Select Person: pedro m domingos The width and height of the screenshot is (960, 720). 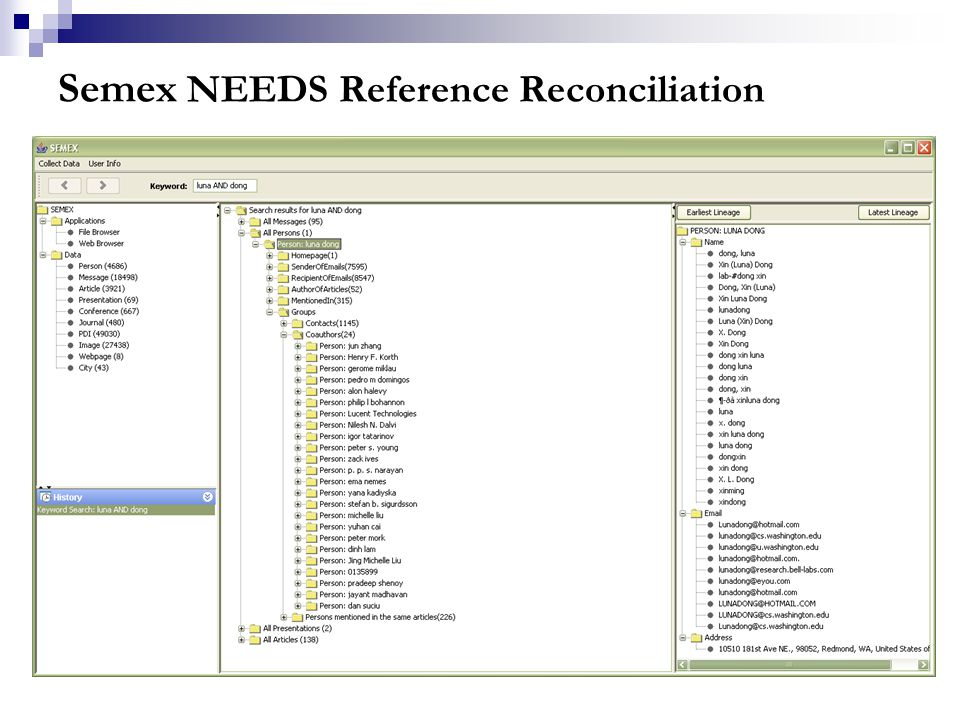[364, 380]
